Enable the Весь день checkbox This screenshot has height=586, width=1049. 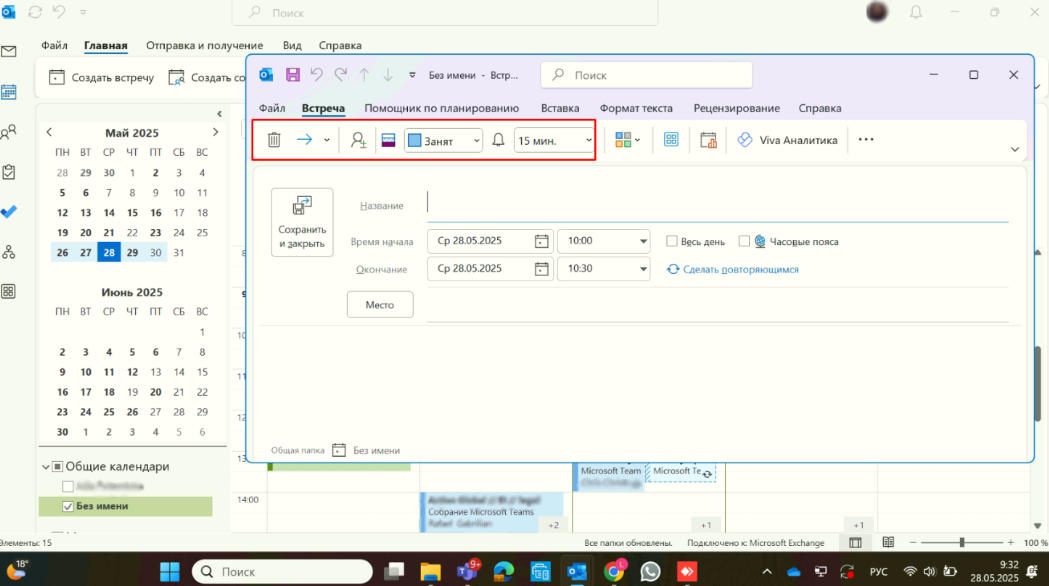[x=671, y=241]
